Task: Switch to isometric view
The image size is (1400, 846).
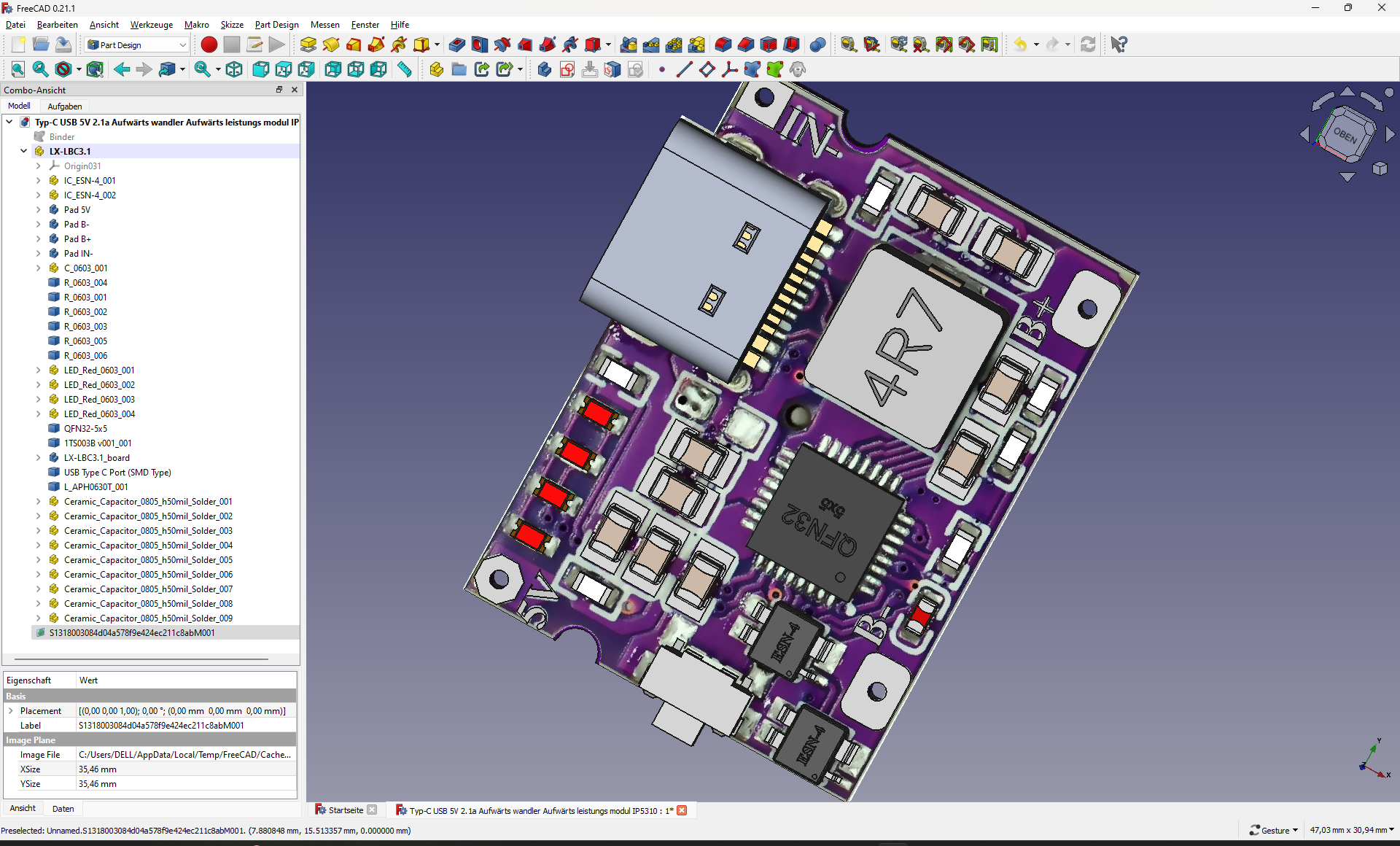Action: coord(234,69)
